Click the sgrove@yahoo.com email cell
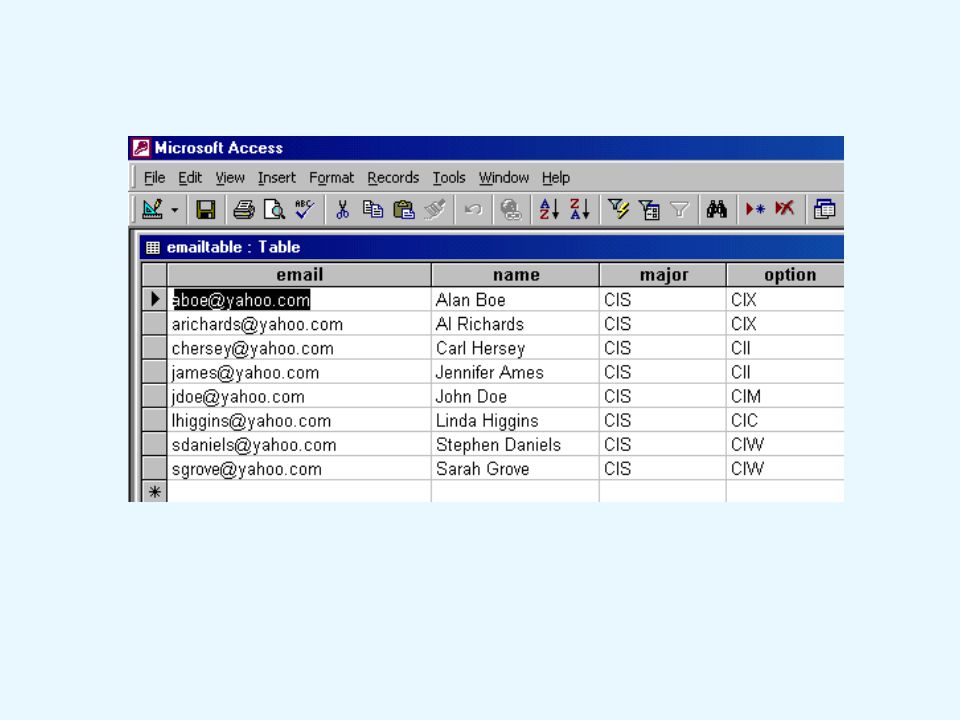 299,468
